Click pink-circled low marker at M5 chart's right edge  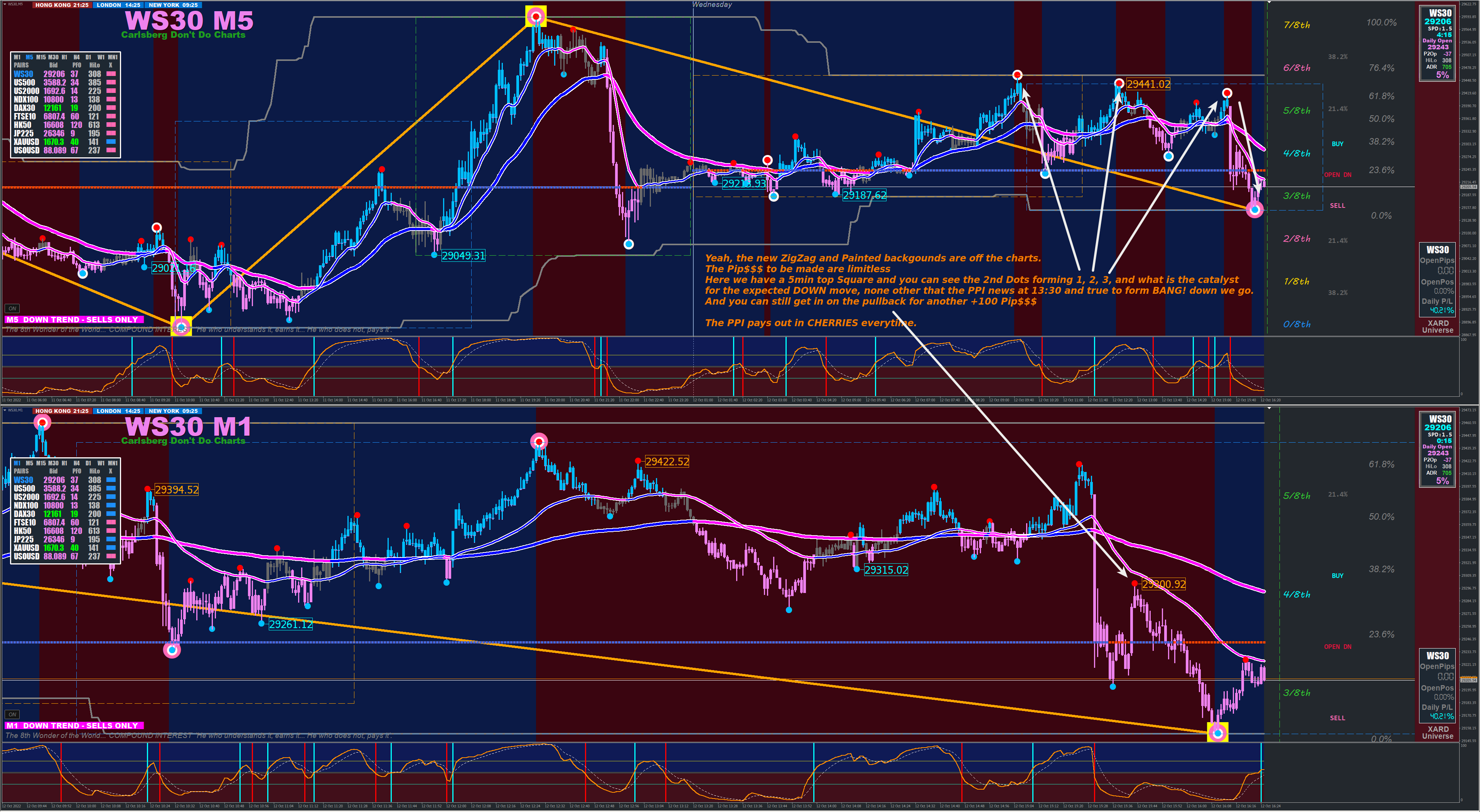coord(1255,210)
